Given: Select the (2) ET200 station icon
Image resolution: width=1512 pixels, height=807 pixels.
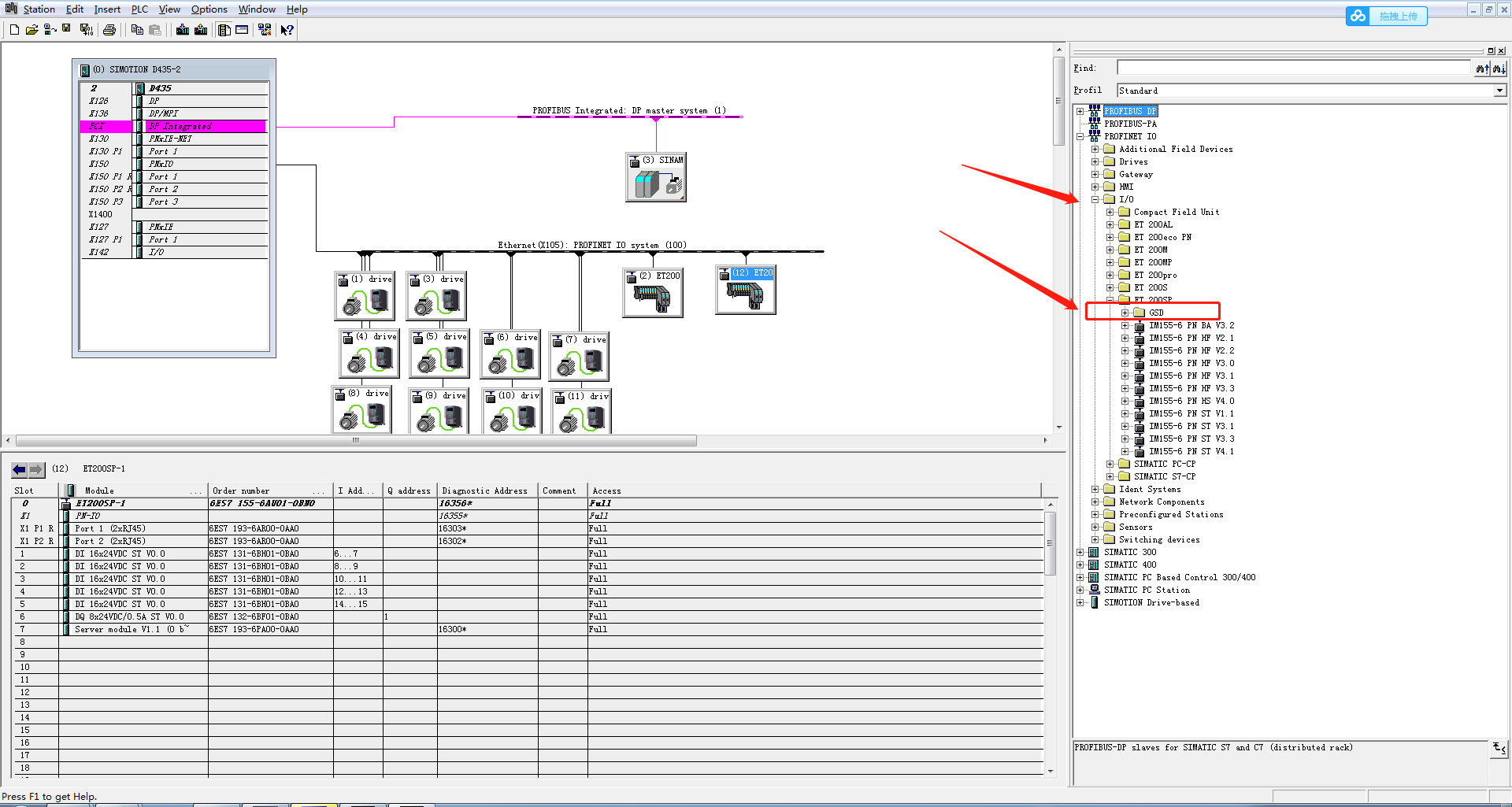Looking at the screenshot, I should (x=653, y=292).
